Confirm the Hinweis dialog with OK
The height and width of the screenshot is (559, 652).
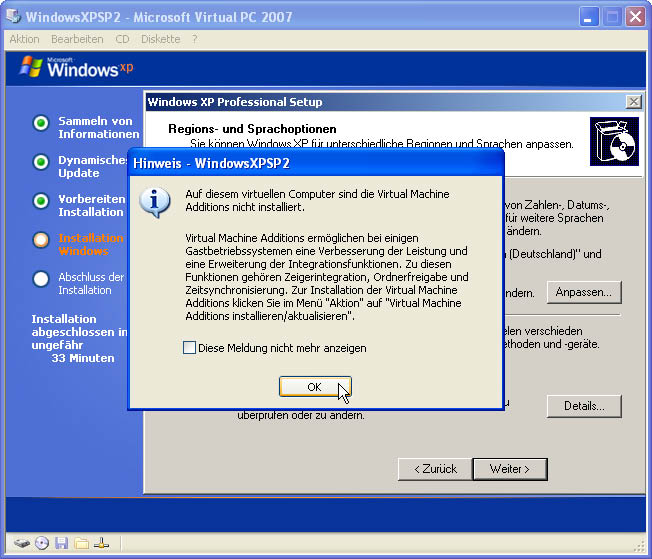tap(315, 387)
